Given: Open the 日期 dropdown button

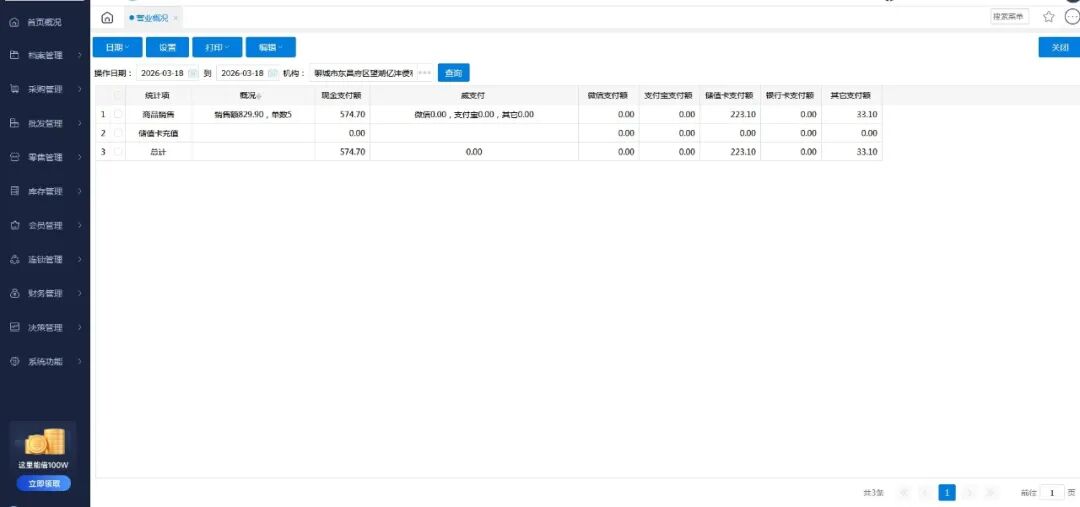Looking at the screenshot, I should pyautogui.click(x=117, y=47).
